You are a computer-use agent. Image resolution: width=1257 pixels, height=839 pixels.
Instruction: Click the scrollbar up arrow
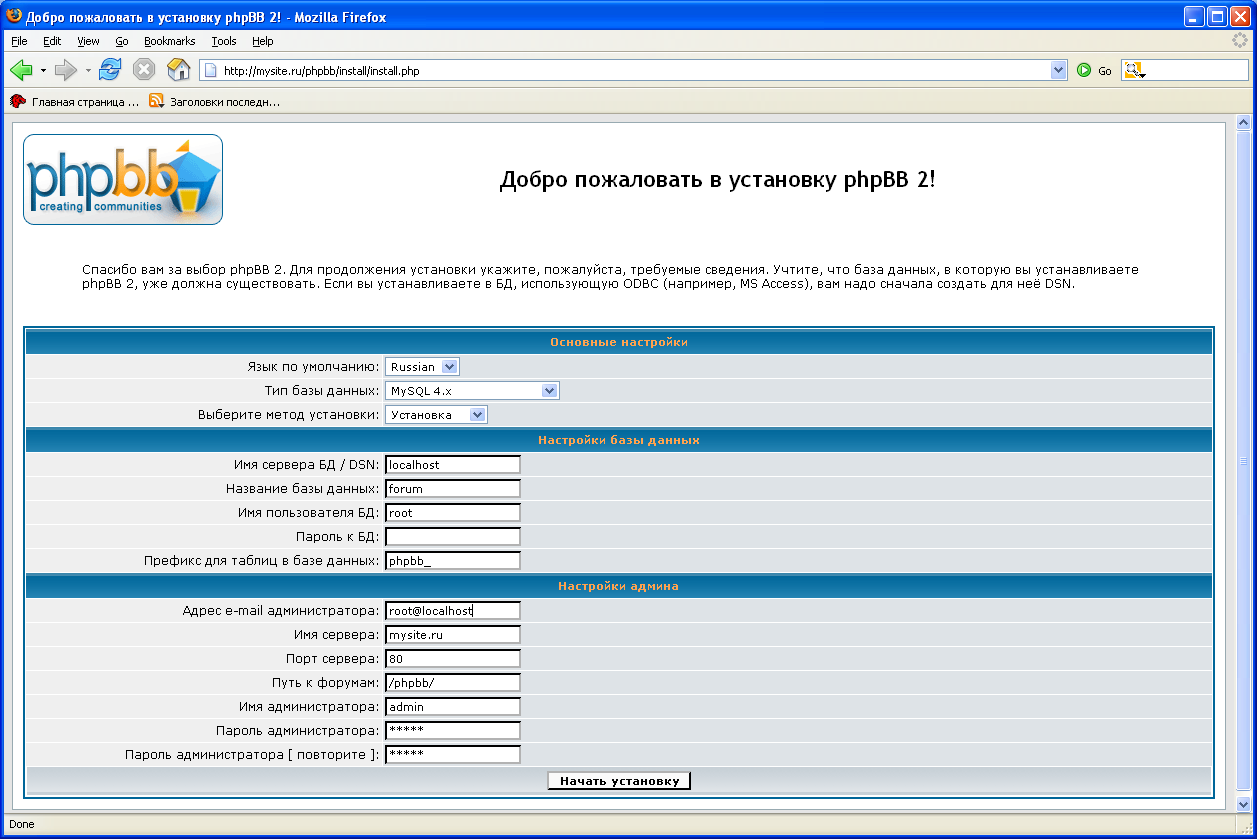(x=1244, y=123)
